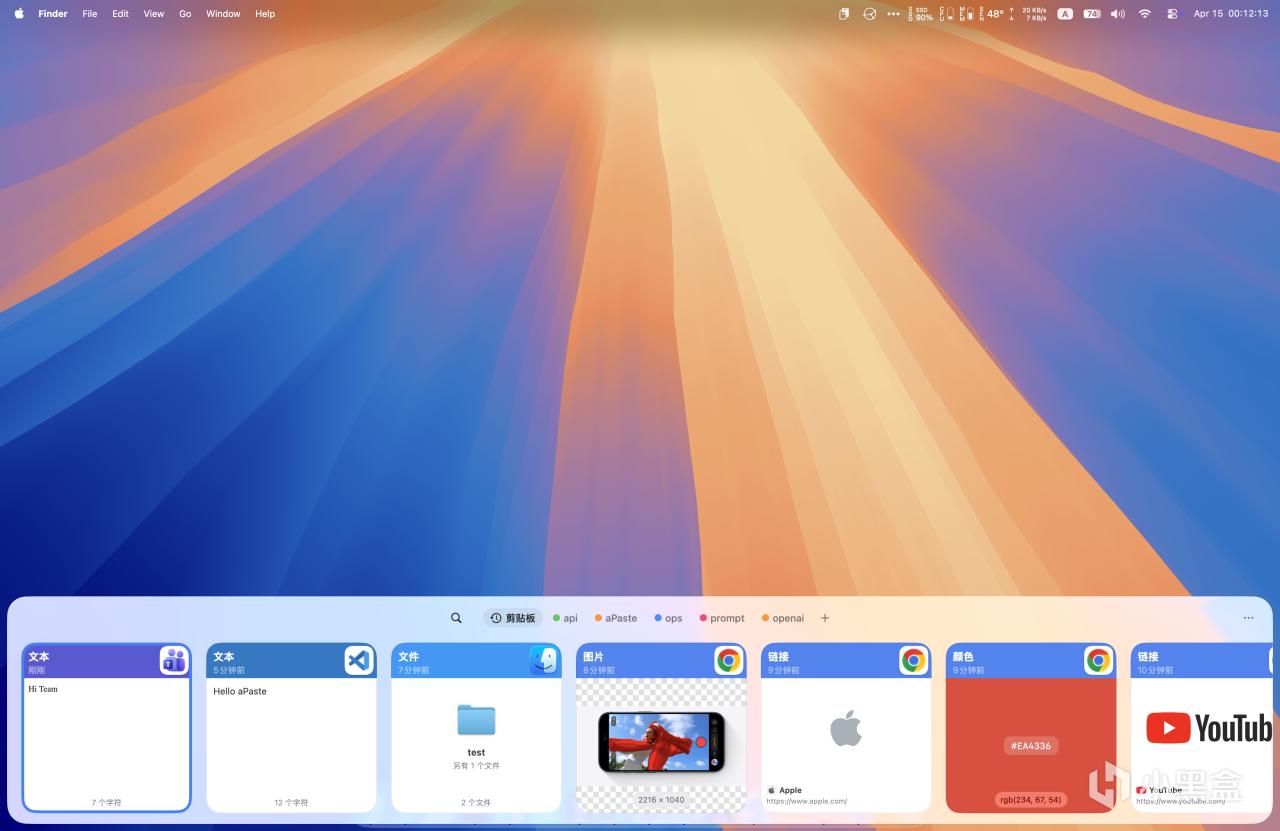
Task: Click the Chrome icon on the Apple link card
Action: (913, 660)
